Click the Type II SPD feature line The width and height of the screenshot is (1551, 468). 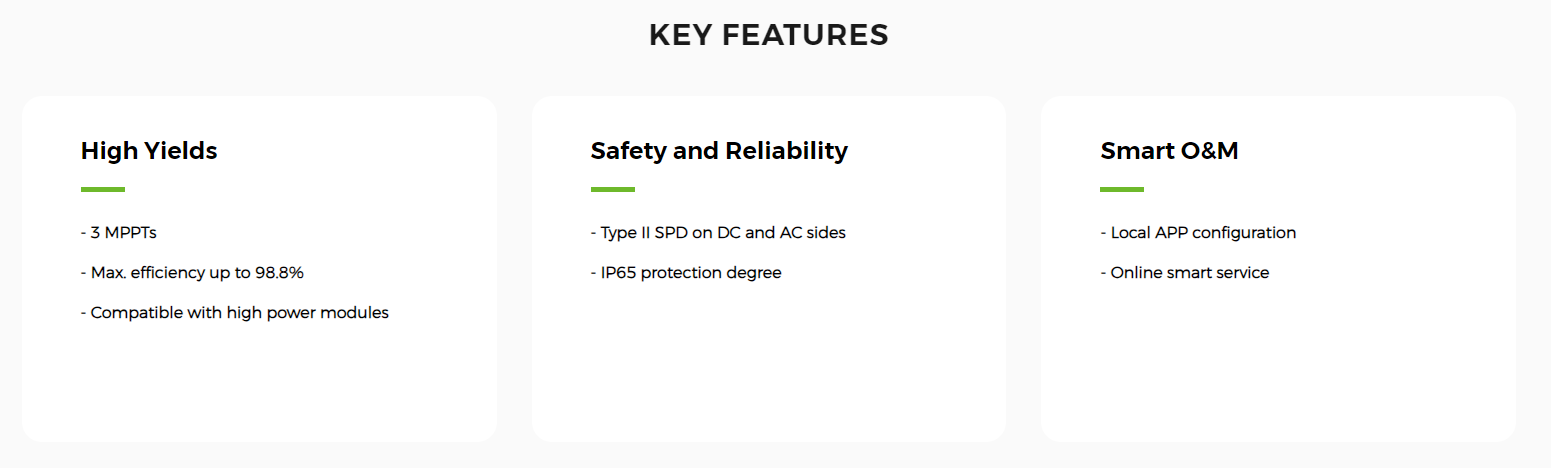point(718,233)
